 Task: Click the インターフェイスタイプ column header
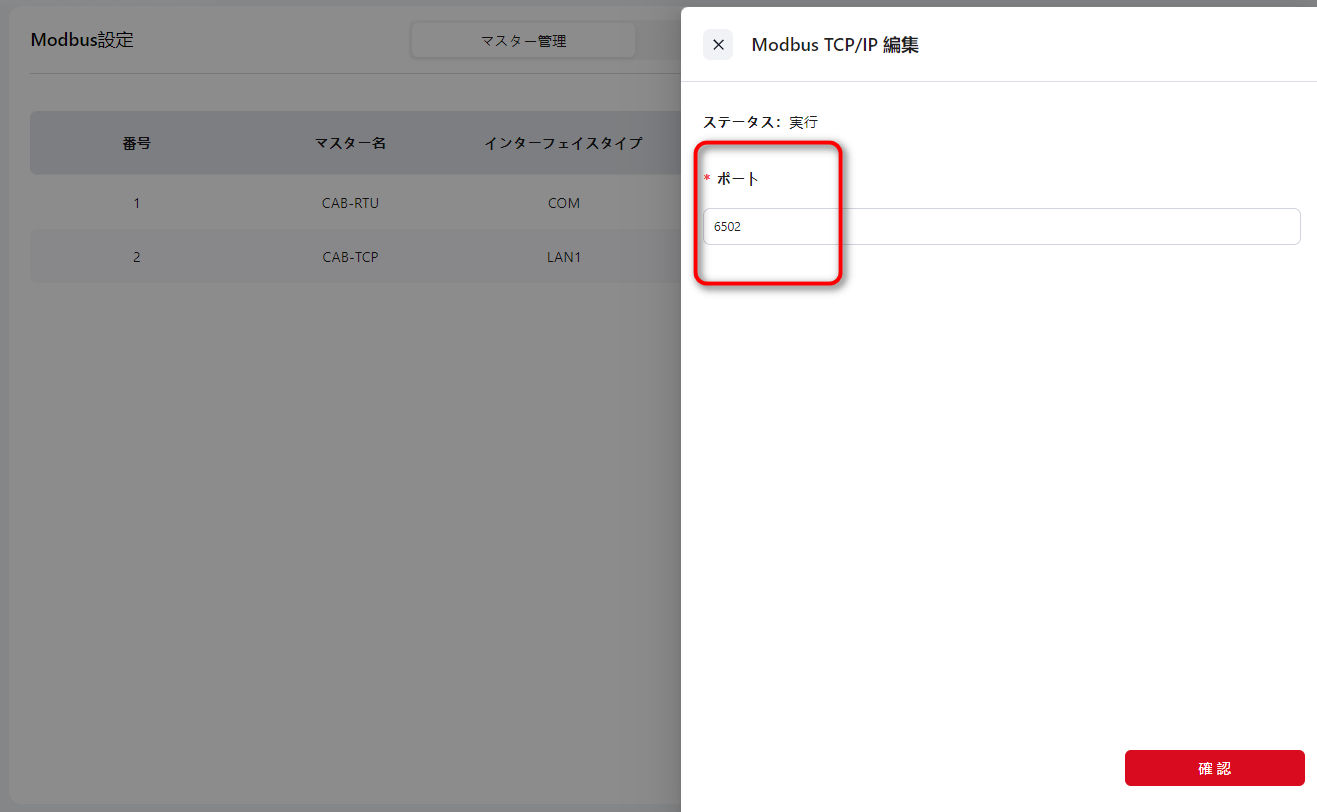(x=563, y=143)
